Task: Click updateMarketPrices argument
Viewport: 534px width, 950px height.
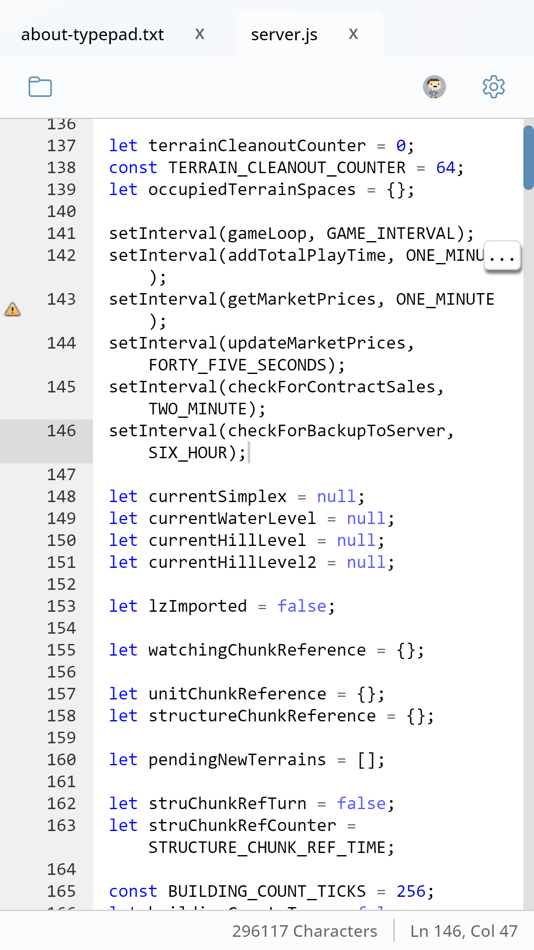Action: [x=316, y=343]
